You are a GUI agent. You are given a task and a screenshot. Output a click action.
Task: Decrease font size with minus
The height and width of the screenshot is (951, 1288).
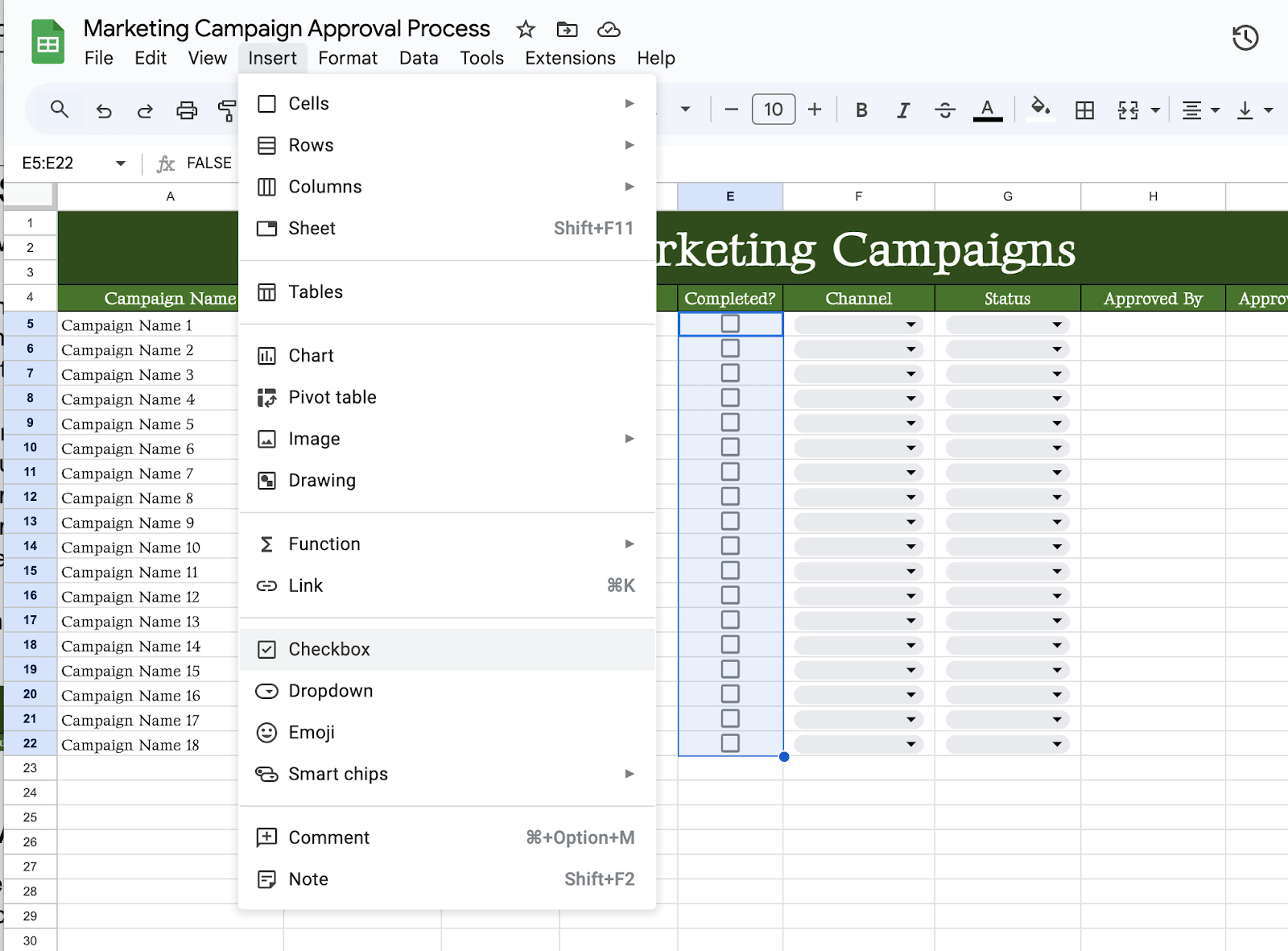731,110
